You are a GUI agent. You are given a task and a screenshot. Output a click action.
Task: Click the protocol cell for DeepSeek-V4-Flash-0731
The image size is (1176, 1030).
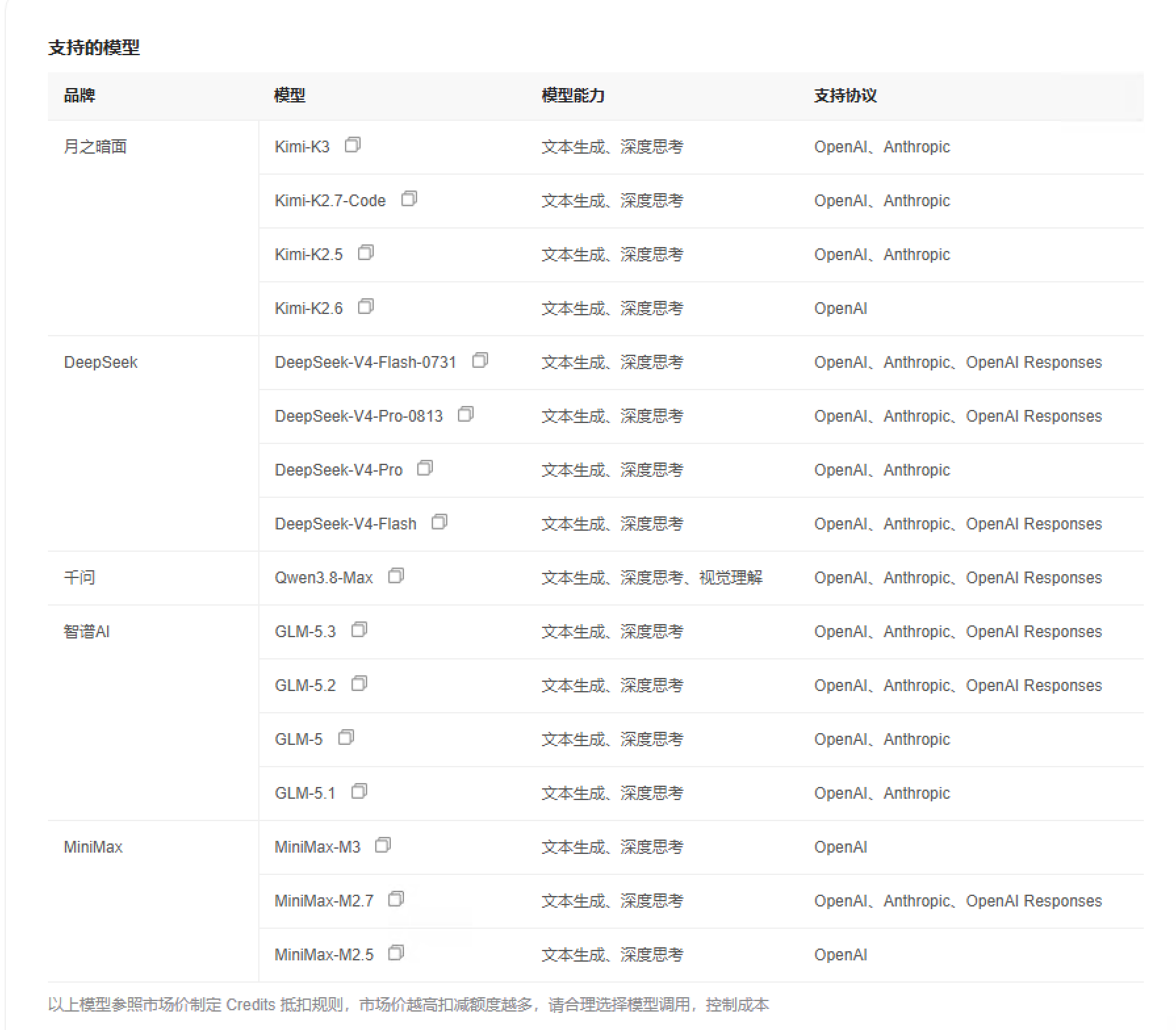[958, 363]
